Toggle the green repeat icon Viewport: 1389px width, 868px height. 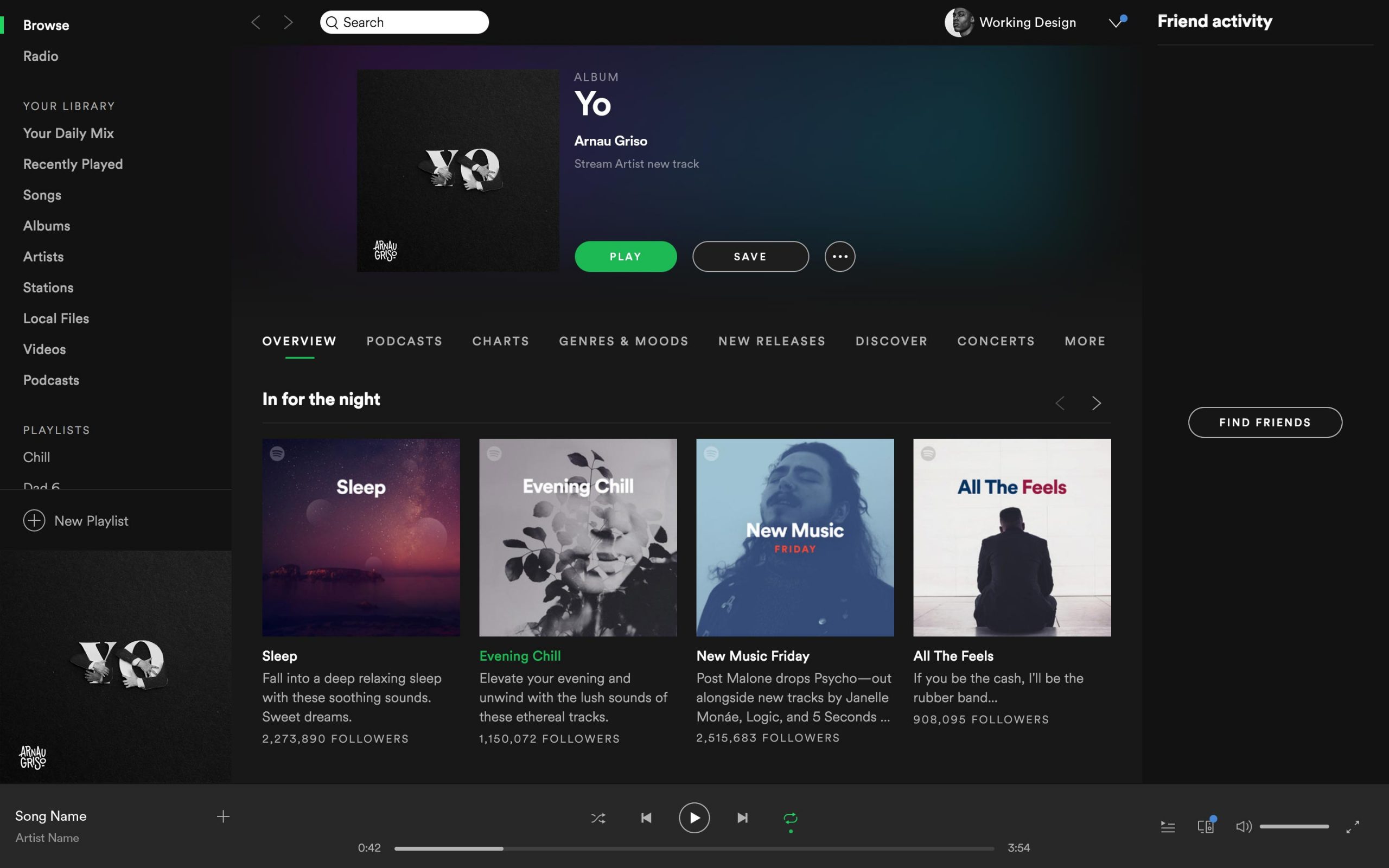[x=791, y=818]
